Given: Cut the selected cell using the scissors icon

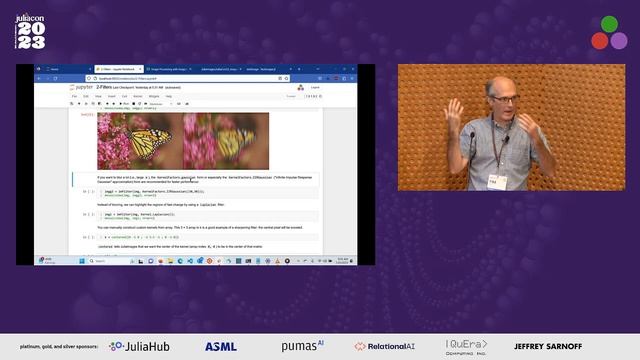Looking at the screenshot, I should pos(86,104).
